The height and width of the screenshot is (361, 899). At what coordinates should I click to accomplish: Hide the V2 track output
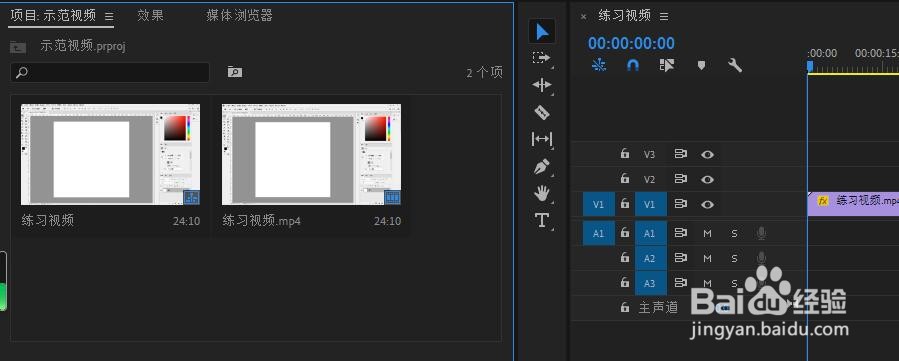[708, 179]
